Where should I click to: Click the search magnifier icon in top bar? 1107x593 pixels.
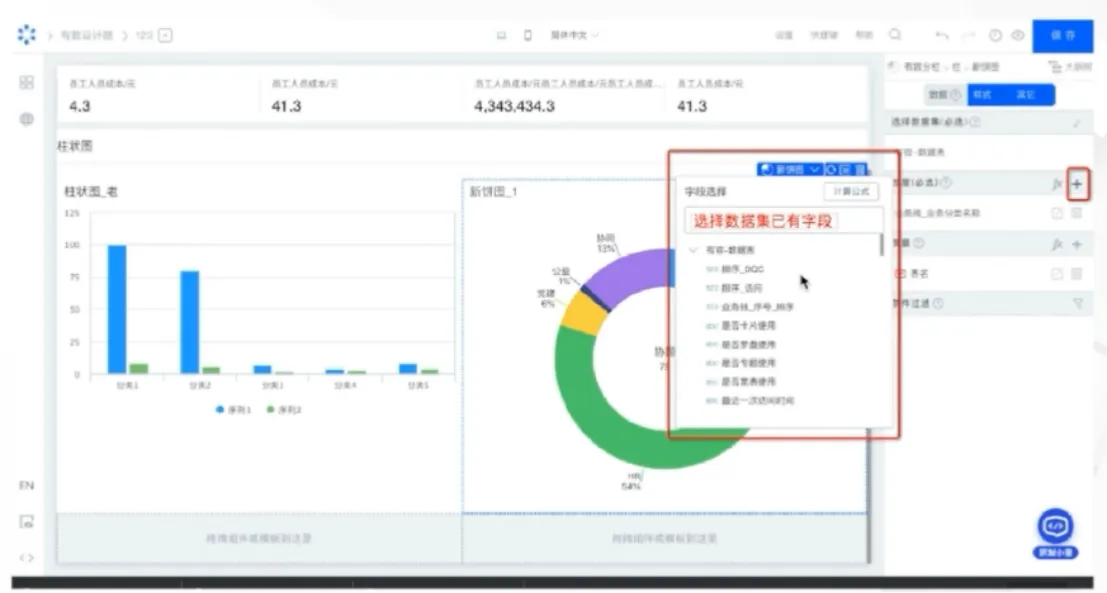(x=895, y=35)
